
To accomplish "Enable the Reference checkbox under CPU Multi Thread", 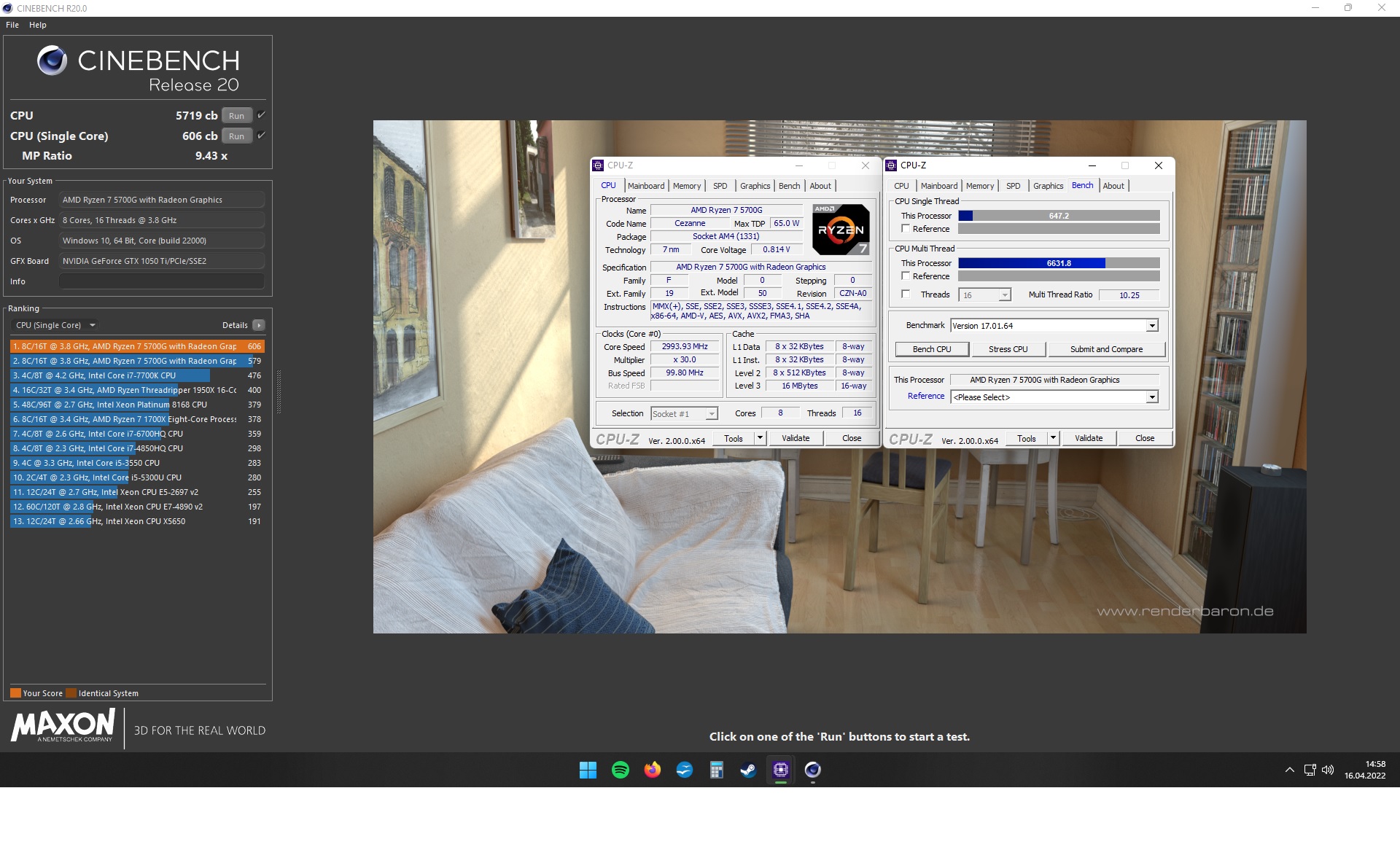I will [x=906, y=276].
